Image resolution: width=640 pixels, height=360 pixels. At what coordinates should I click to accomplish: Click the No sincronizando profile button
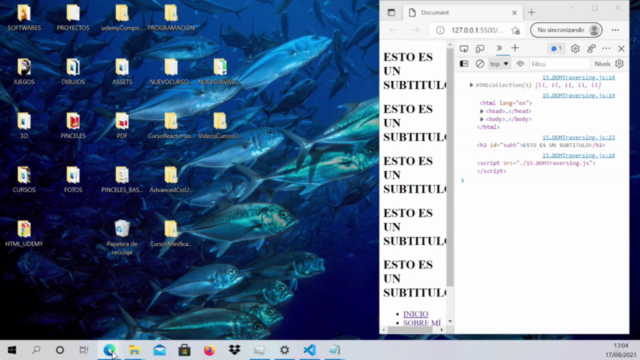(x=566, y=30)
